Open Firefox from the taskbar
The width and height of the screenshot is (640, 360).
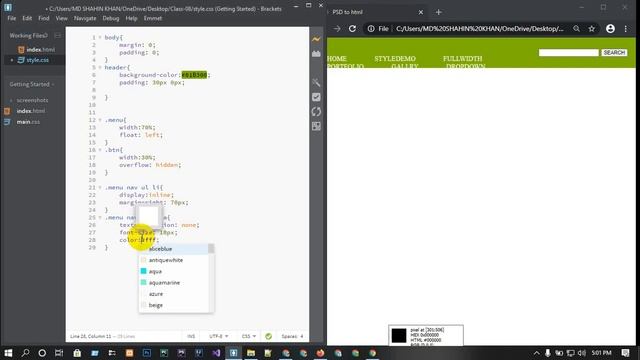pyautogui.click(x=320, y=353)
